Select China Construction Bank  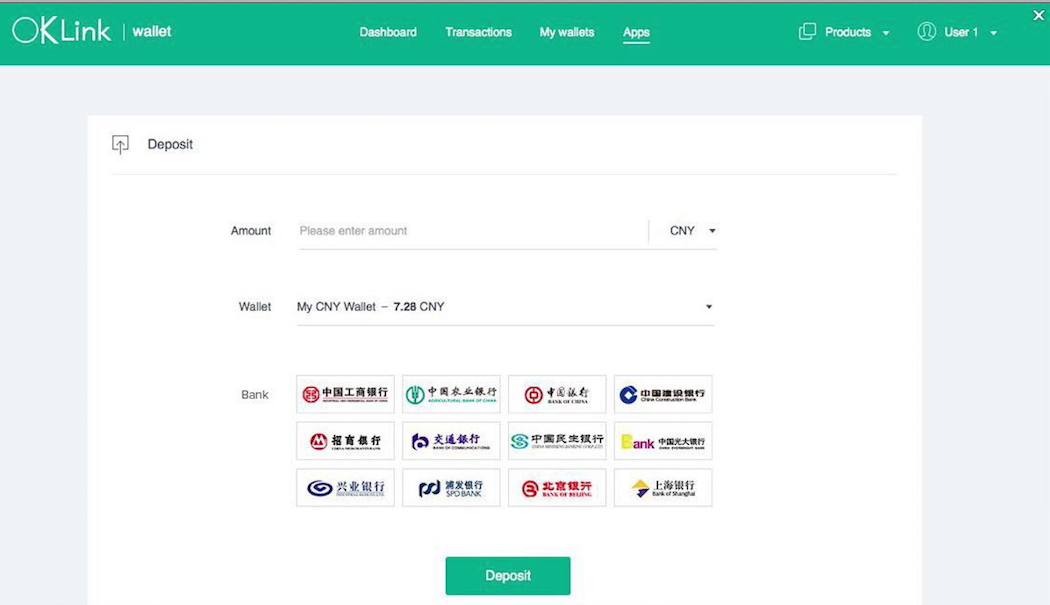tap(662, 394)
